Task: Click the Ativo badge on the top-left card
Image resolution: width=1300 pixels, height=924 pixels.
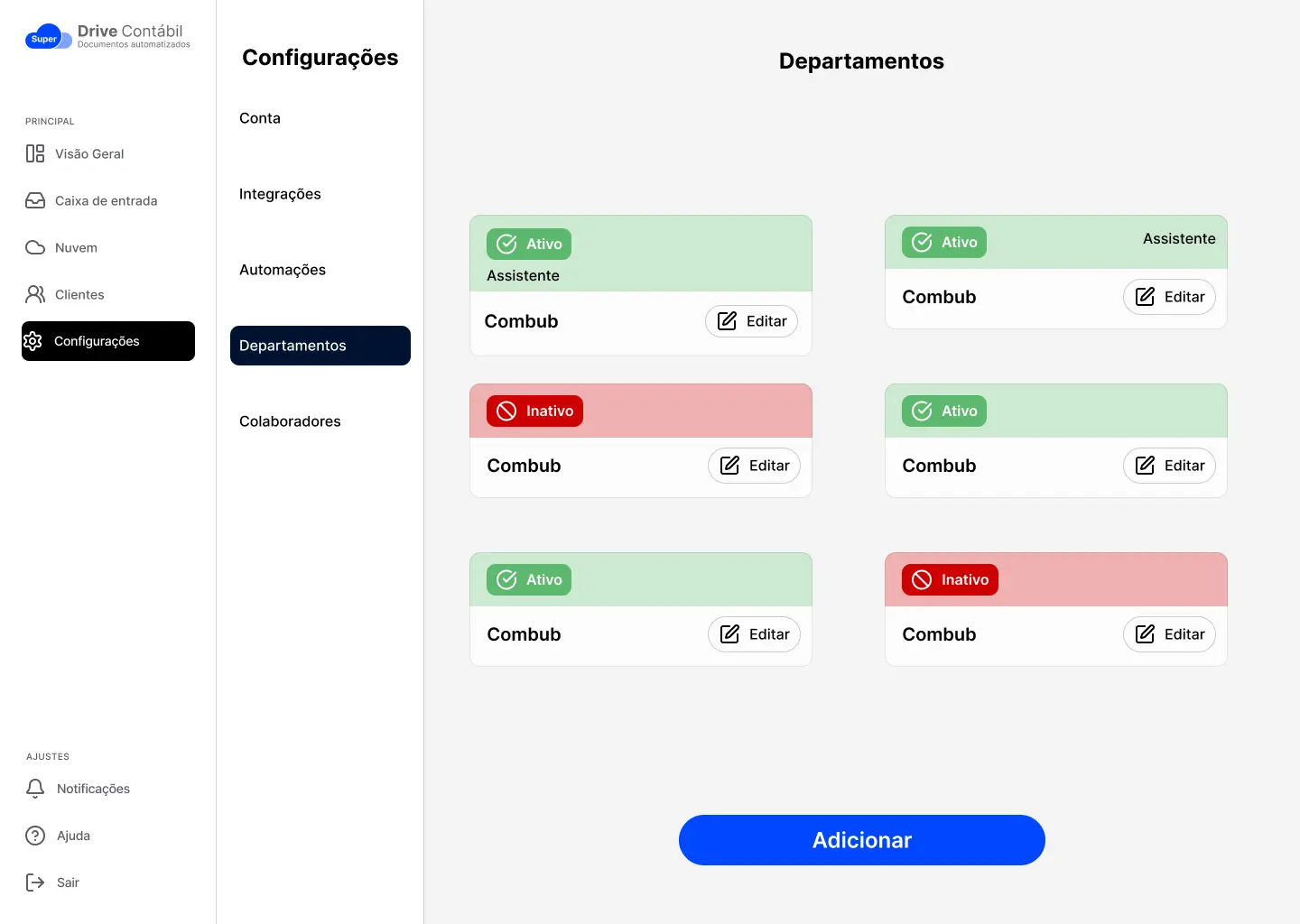Action: coord(529,244)
